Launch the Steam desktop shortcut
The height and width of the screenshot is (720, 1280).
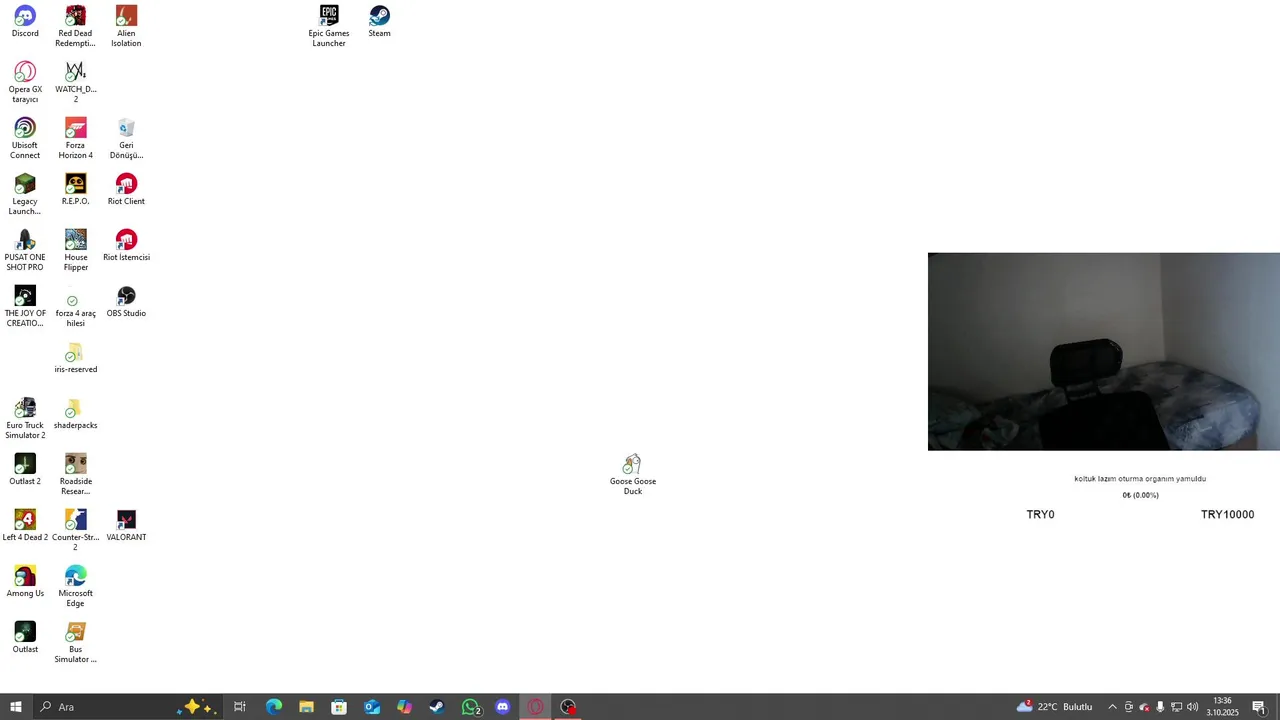tap(379, 22)
